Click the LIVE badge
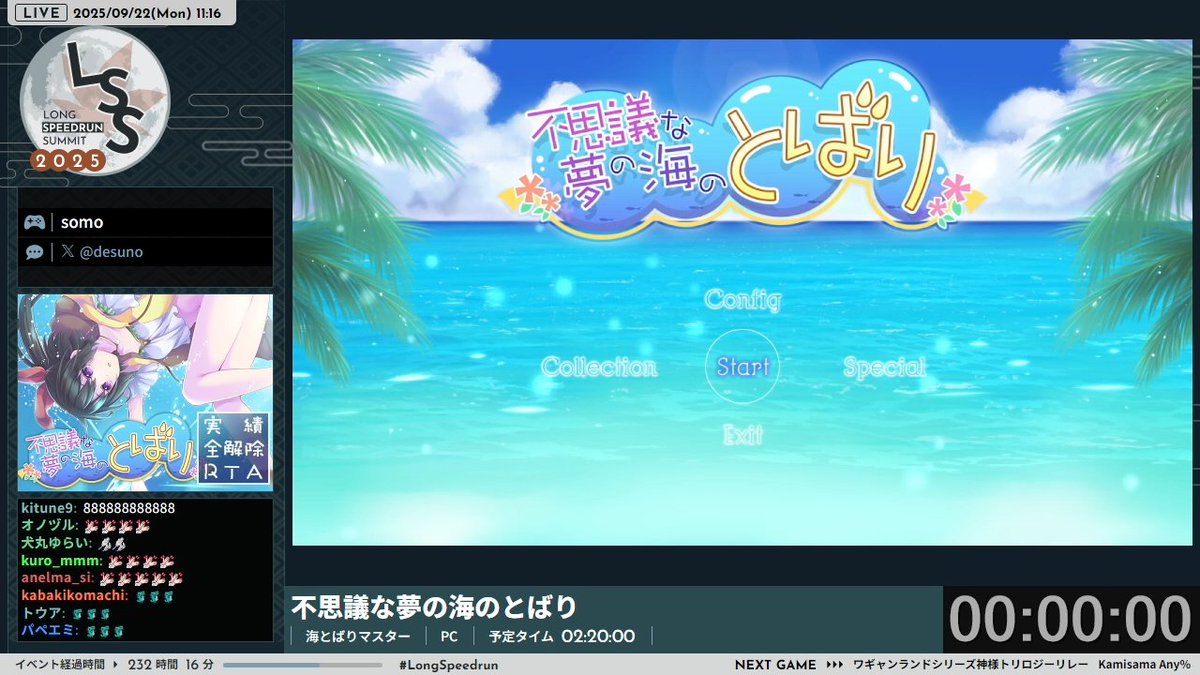The image size is (1200, 675). pos(42,13)
